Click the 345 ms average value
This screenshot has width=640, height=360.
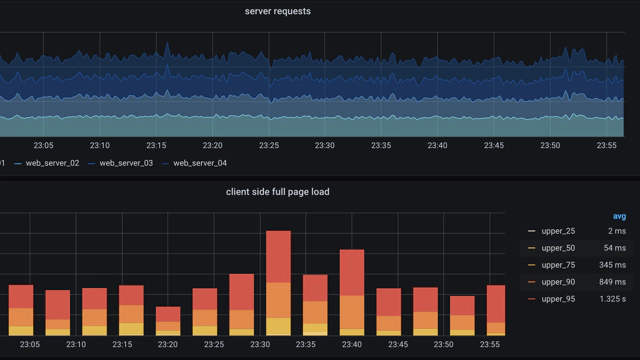click(612, 265)
